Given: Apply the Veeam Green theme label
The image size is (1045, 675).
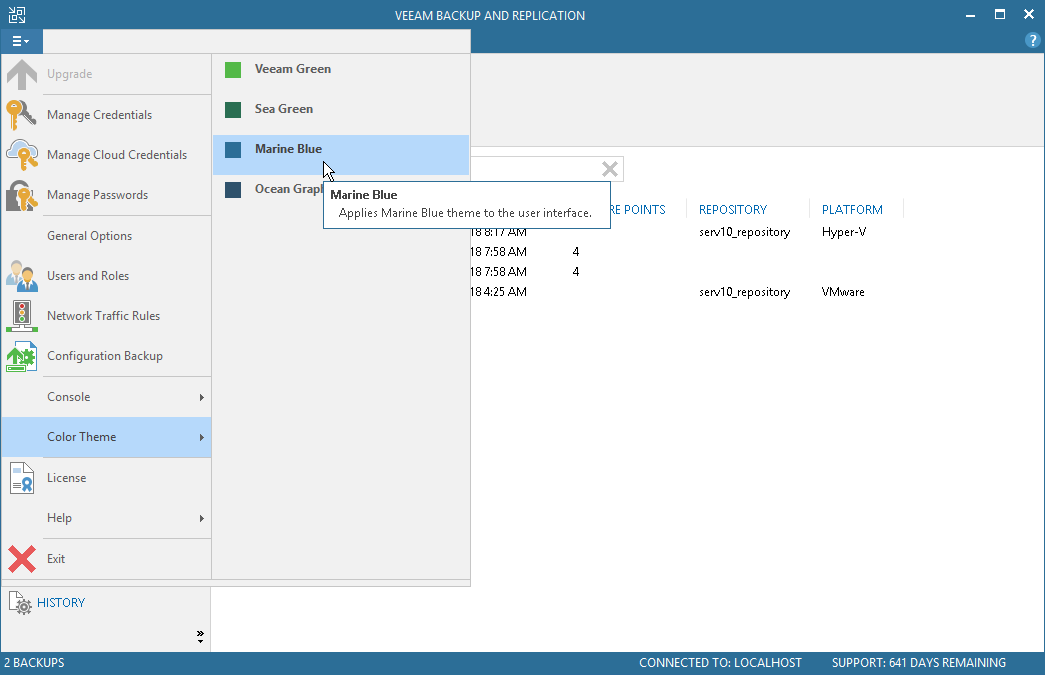Looking at the screenshot, I should click(293, 69).
